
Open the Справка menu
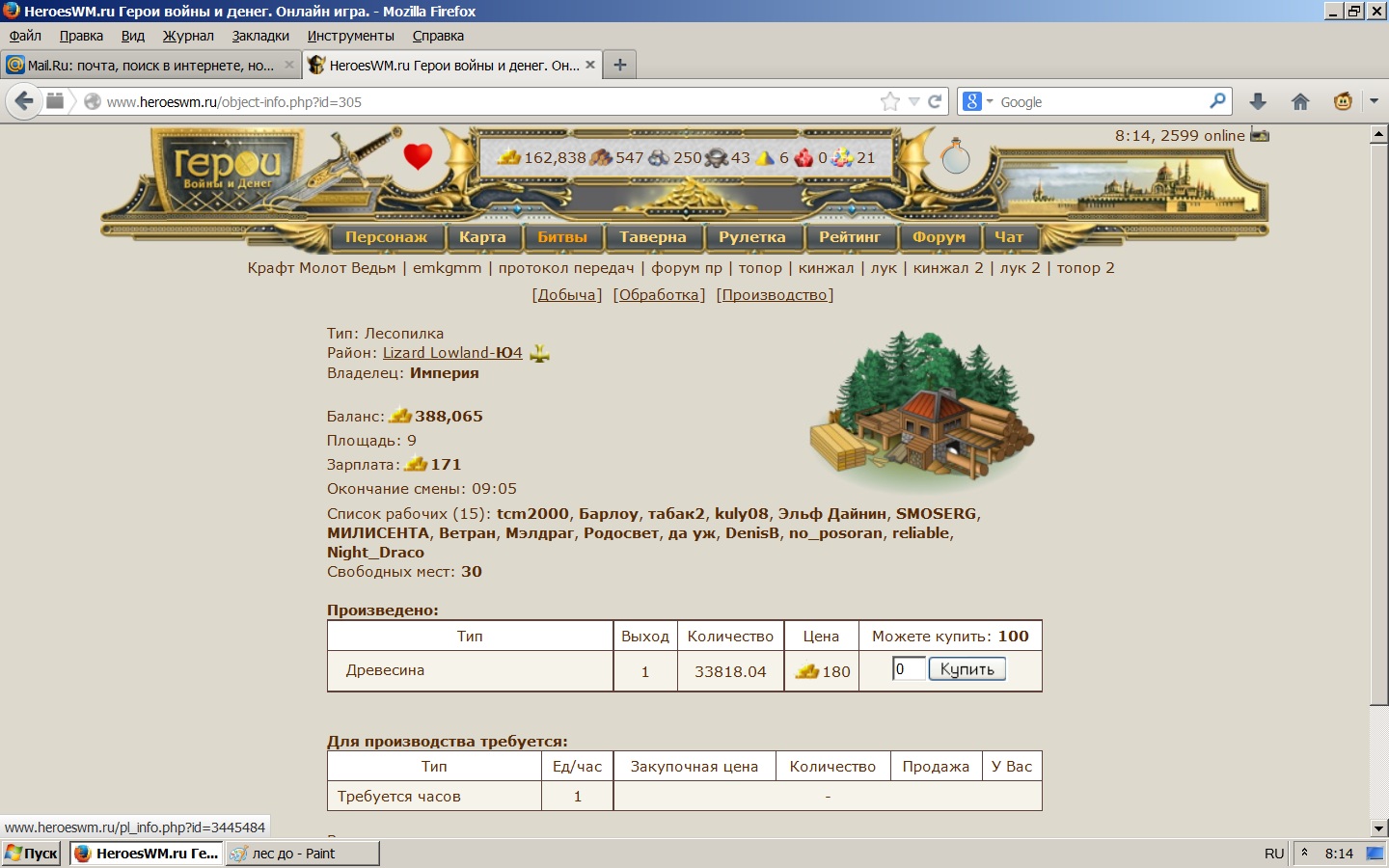point(438,36)
